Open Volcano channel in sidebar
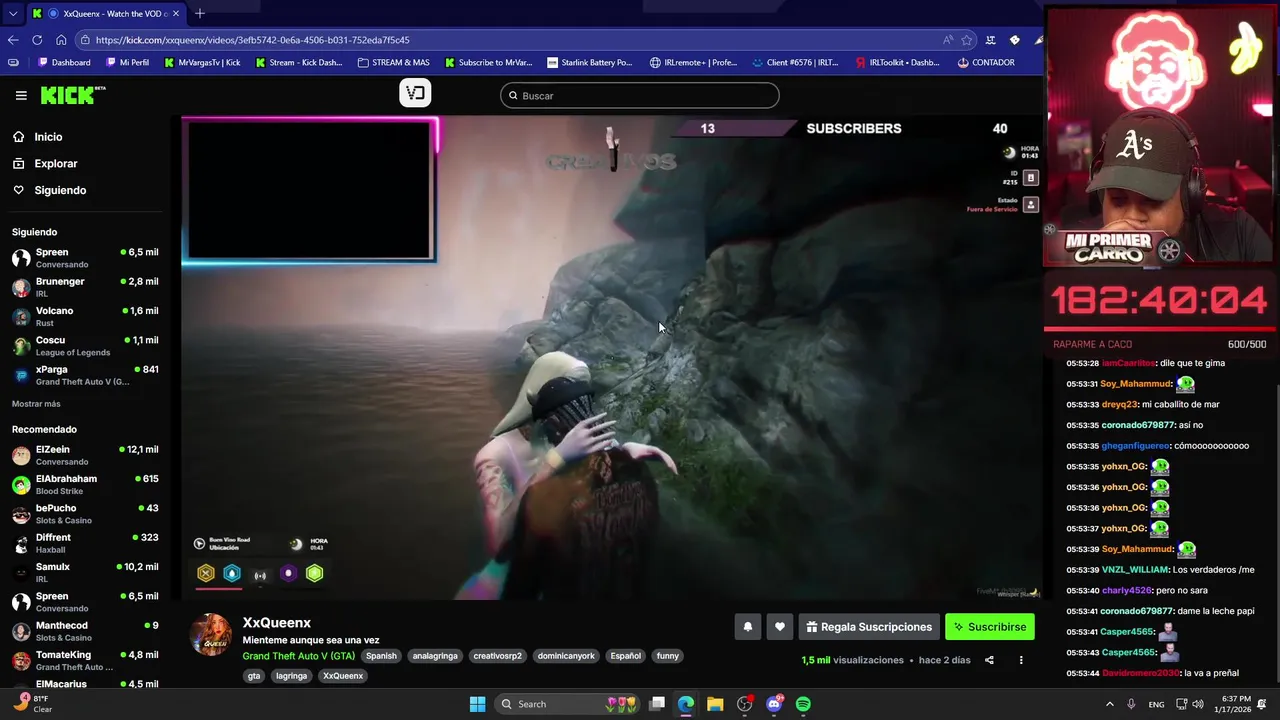The height and width of the screenshot is (720, 1280). 85,316
